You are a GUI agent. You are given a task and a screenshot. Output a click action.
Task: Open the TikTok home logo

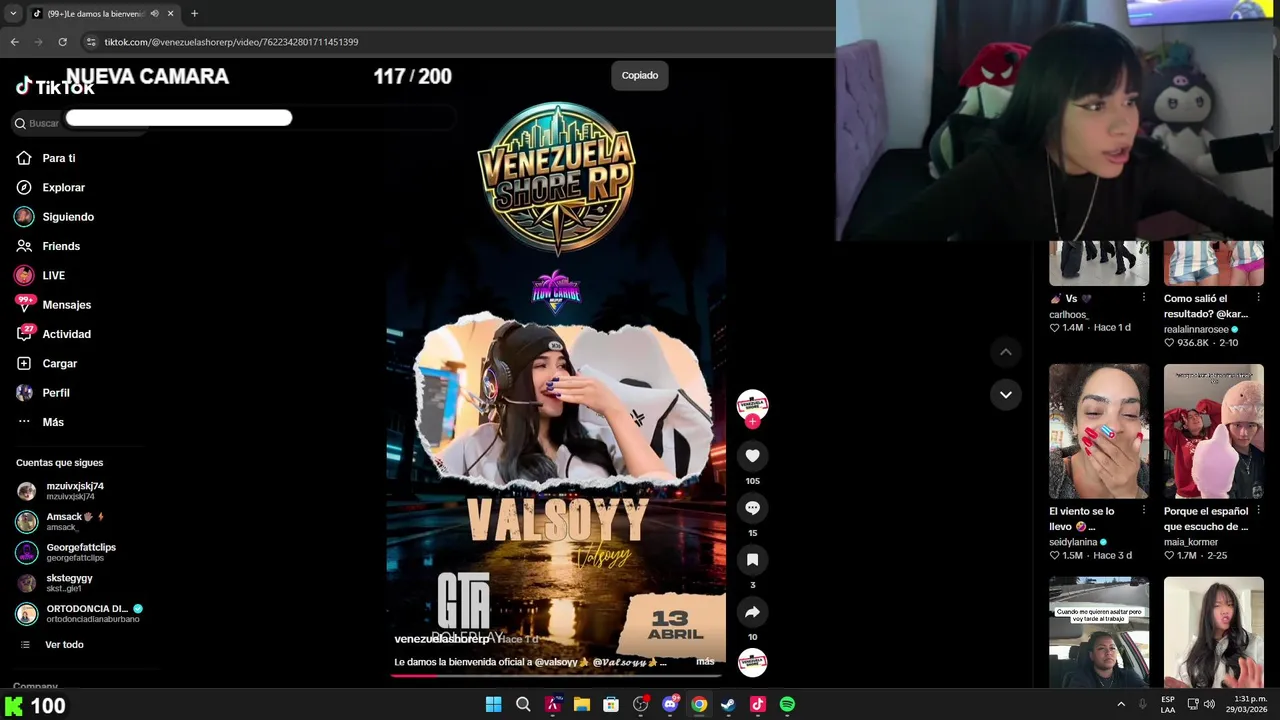click(x=55, y=87)
